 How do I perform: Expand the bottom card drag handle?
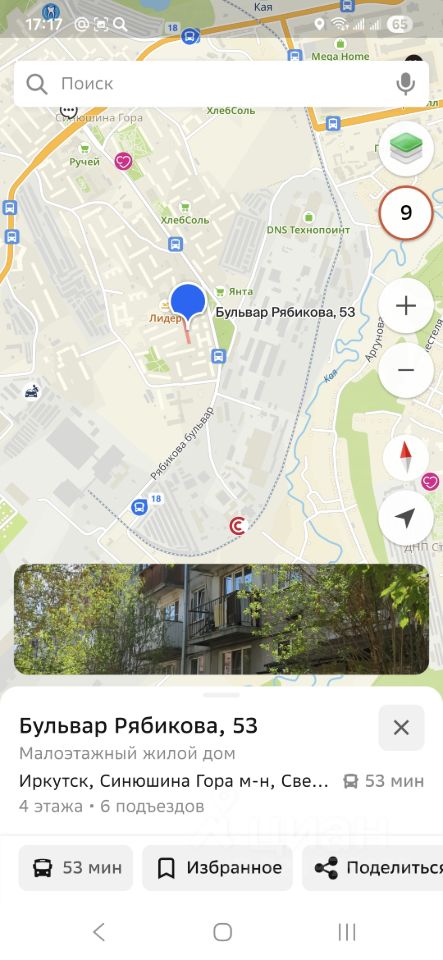[x=222, y=694]
